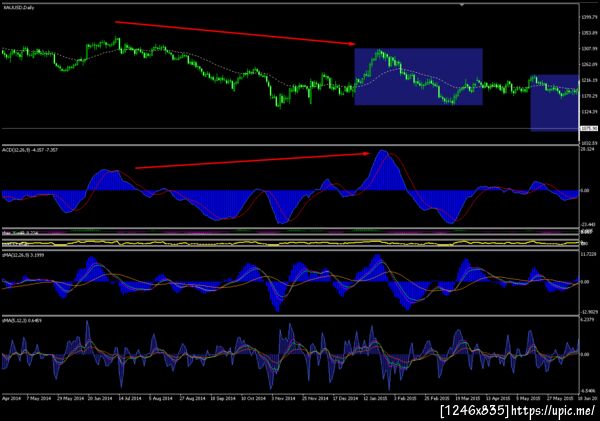Click the 7 May 2014 date on time axis
Screen dimensions: 600x421
(39, 398)
